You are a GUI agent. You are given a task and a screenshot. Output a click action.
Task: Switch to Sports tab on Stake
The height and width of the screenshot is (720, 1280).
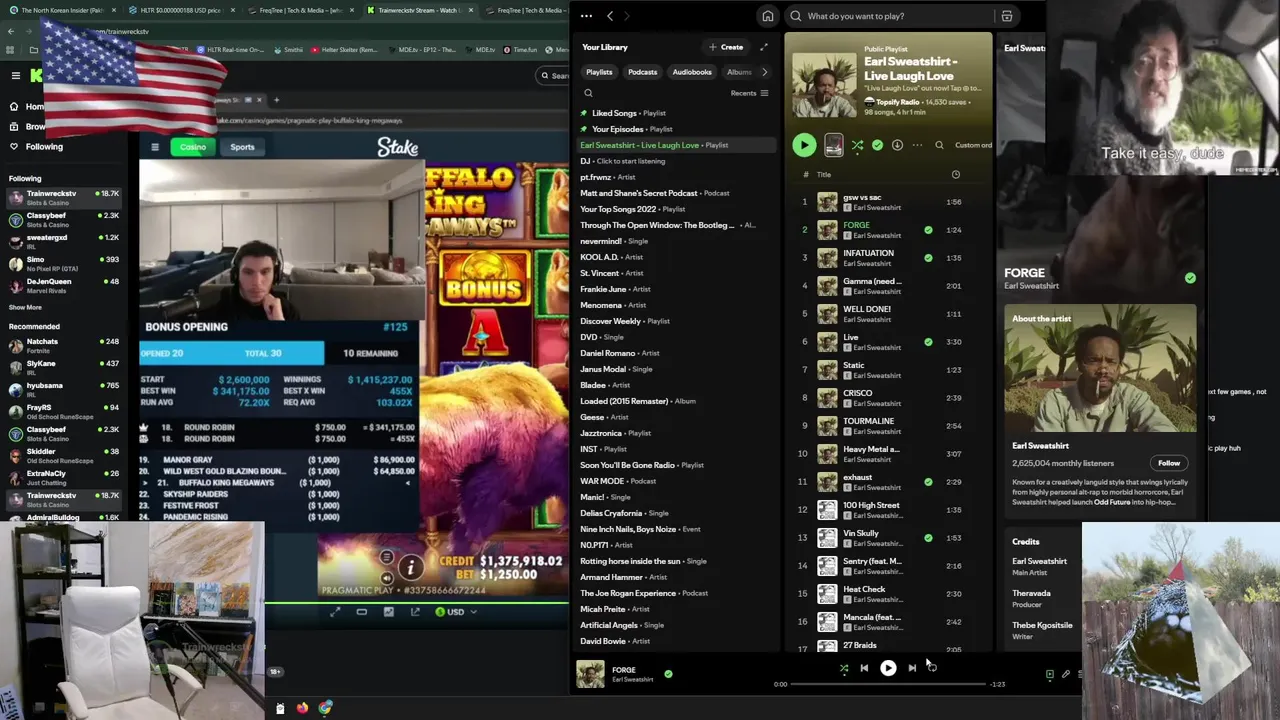[242, 147]
